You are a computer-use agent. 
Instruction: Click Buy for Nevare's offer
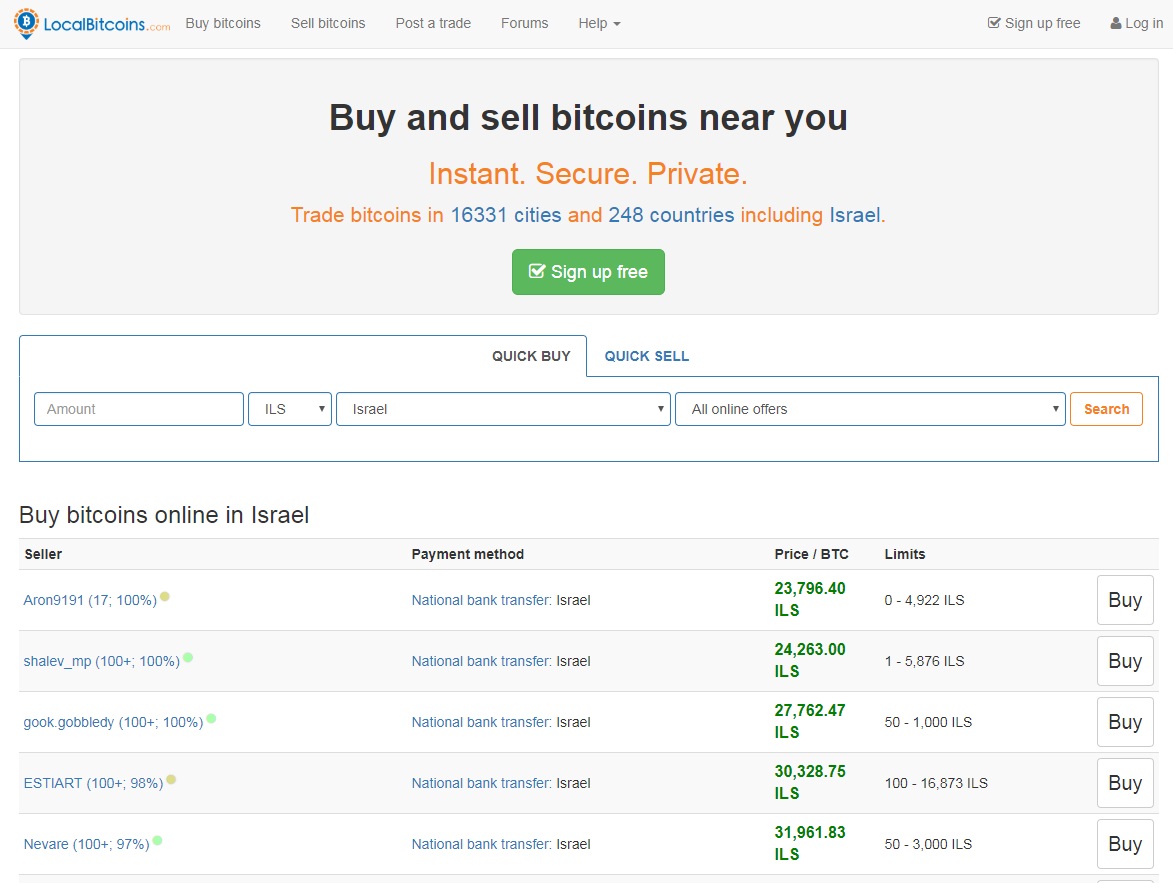(1125, 844)
